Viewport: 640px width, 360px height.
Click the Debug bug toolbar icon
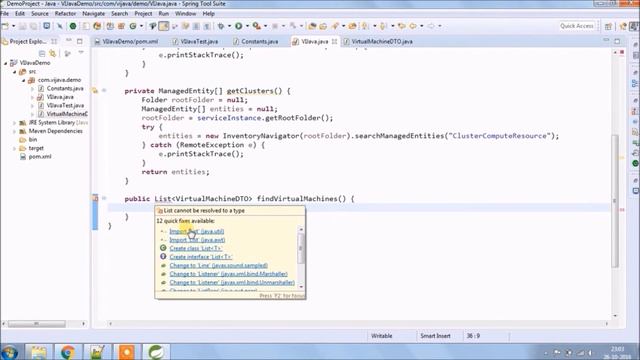pos(221,26)
